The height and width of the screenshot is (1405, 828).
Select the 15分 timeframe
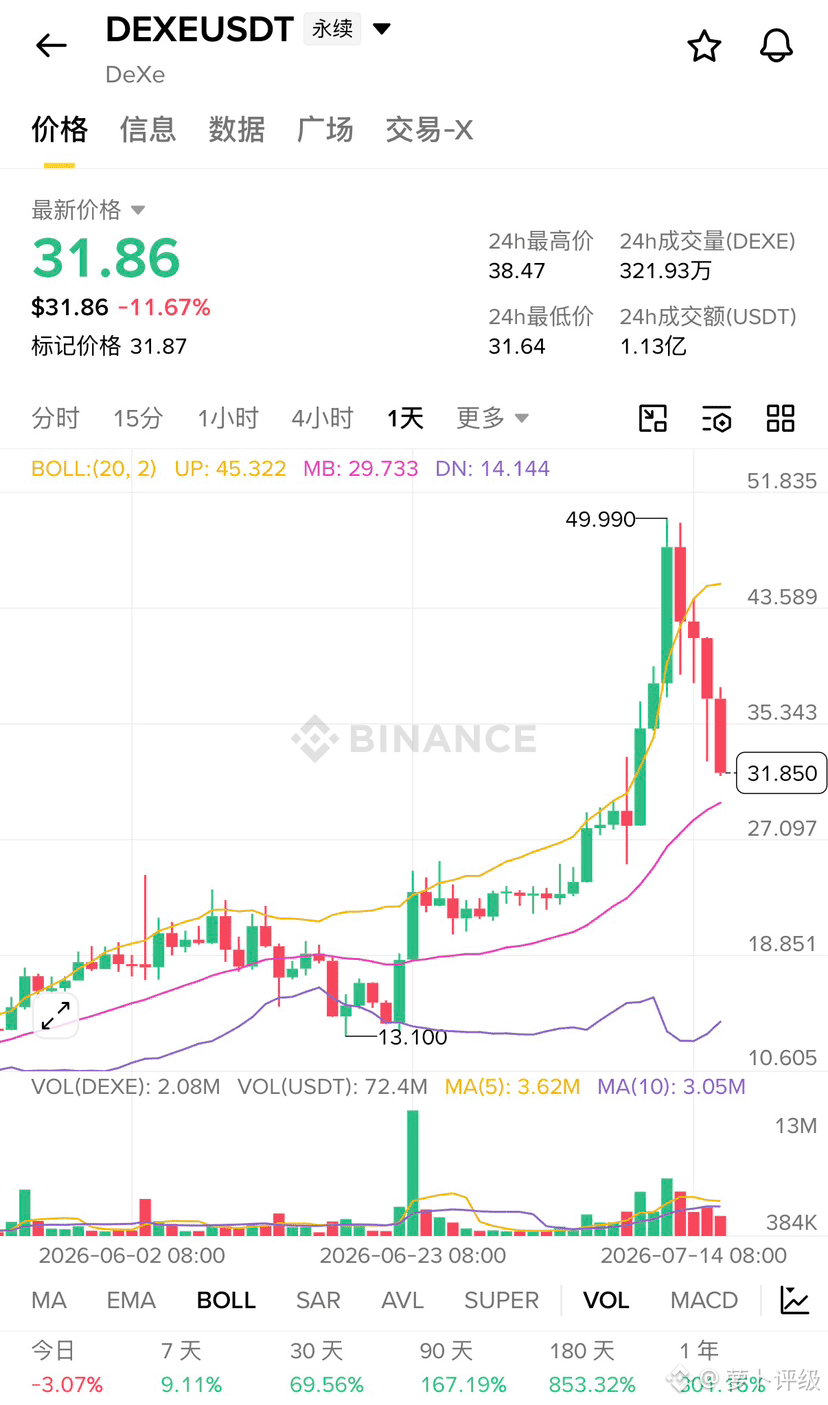click(138, 418)
